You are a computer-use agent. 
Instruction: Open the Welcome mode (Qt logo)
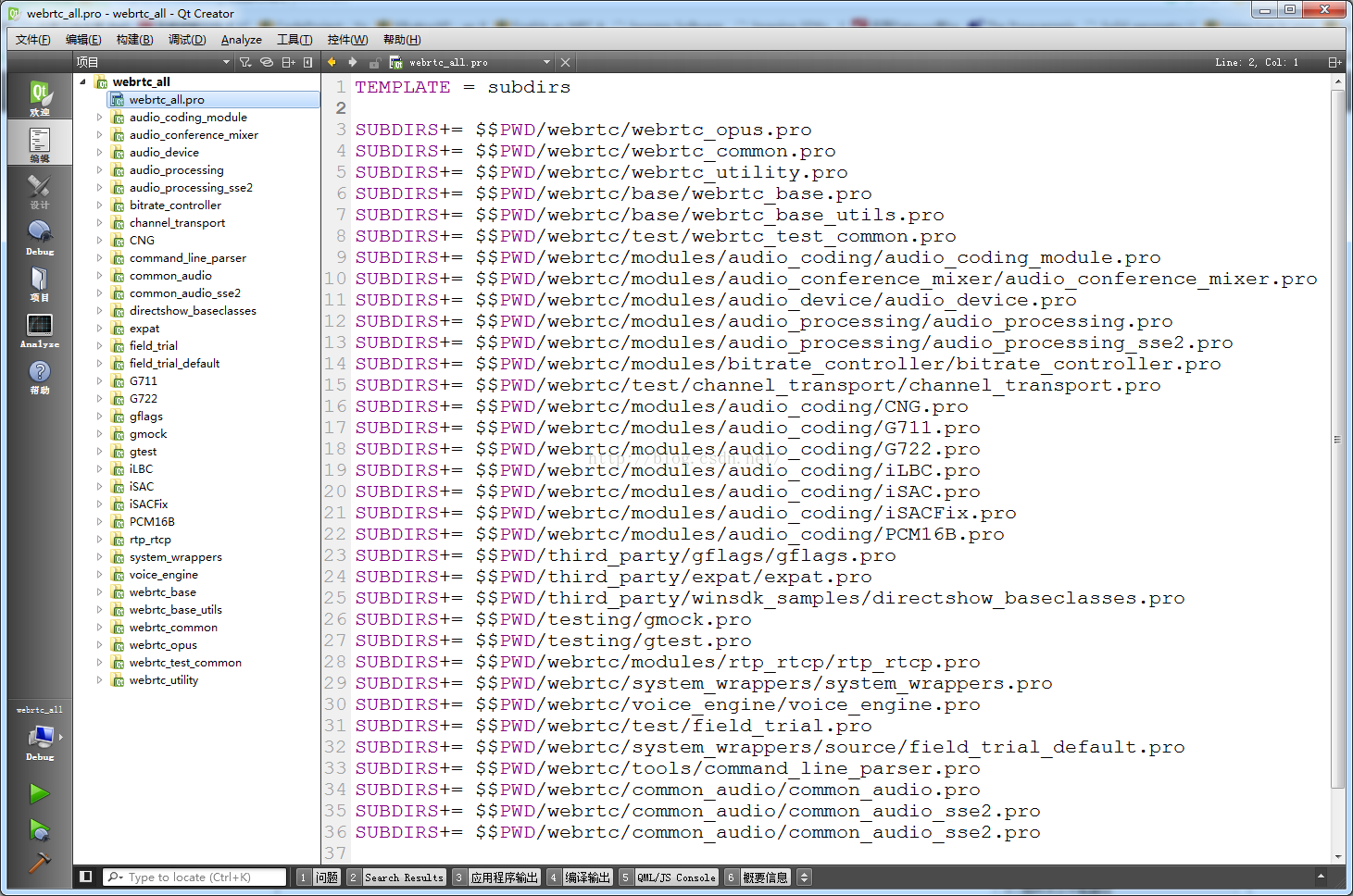39,96
